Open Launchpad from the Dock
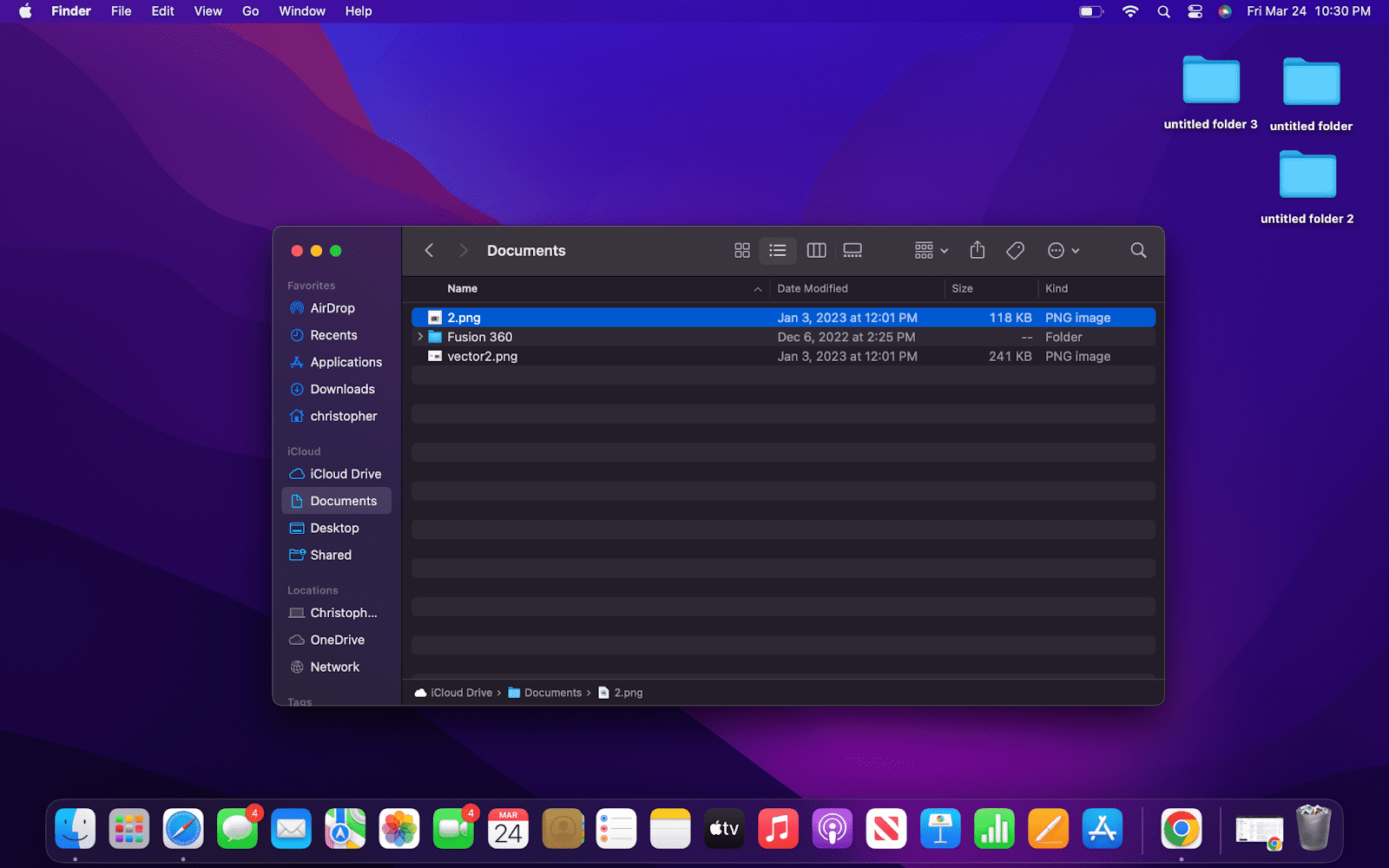This screenshot has width=1389, height=868. 129,830
